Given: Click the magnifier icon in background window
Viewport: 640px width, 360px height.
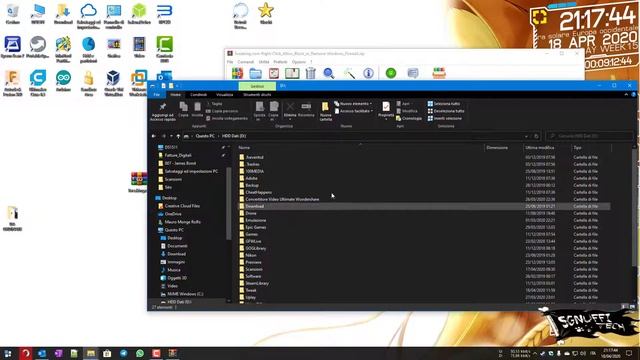Looking at the screenshot, I should [329, 73].
